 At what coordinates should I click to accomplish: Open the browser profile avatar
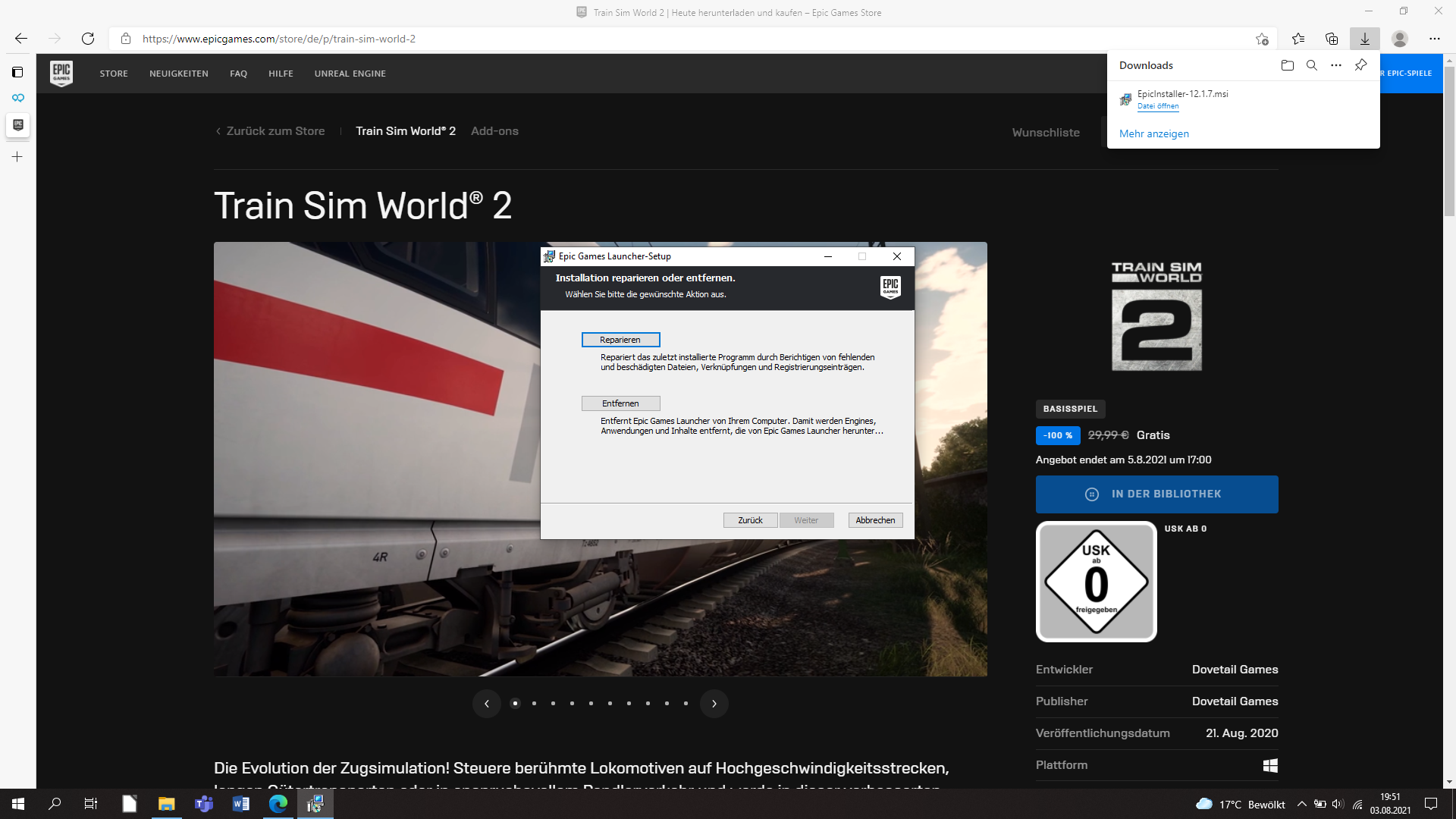(1400, 39)
